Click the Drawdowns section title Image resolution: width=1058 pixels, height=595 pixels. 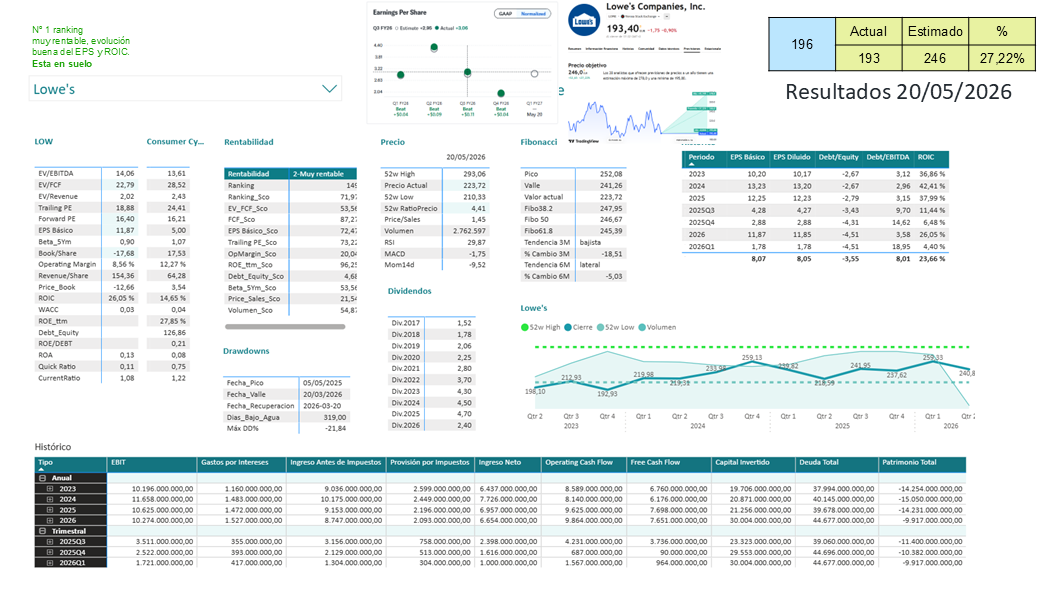pos(246,351)
